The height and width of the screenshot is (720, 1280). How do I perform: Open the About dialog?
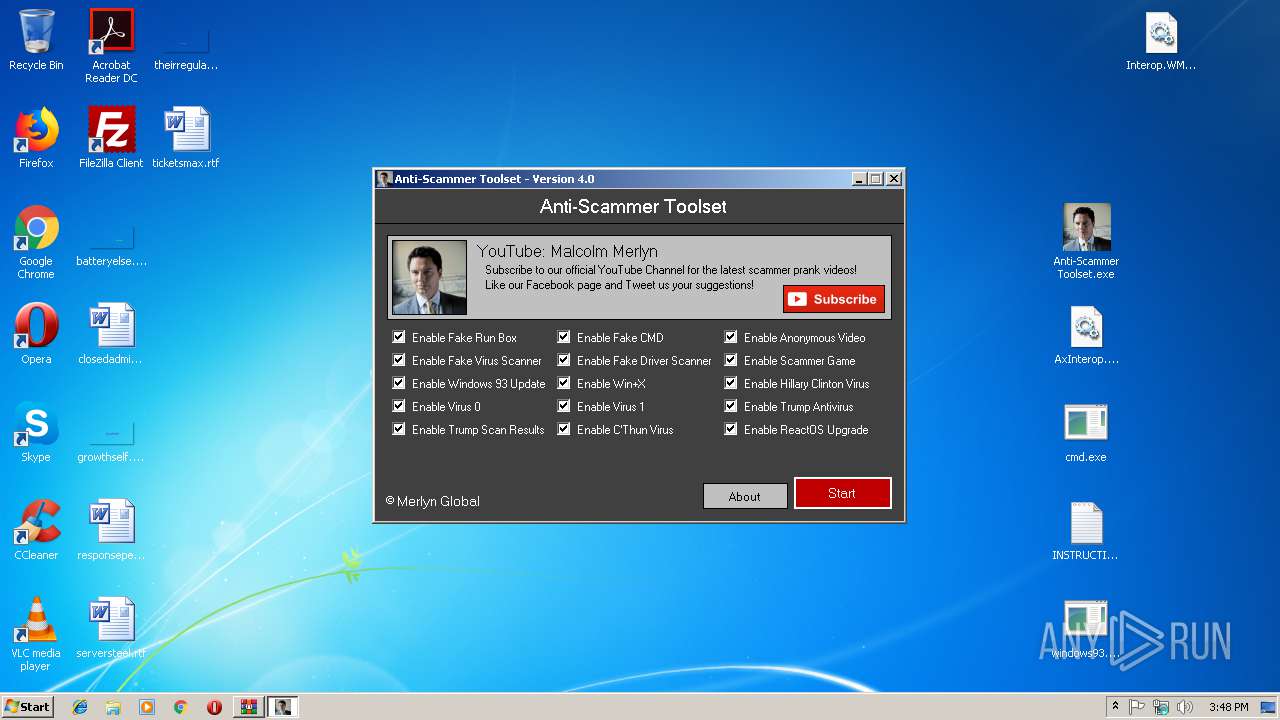point(745,496)
